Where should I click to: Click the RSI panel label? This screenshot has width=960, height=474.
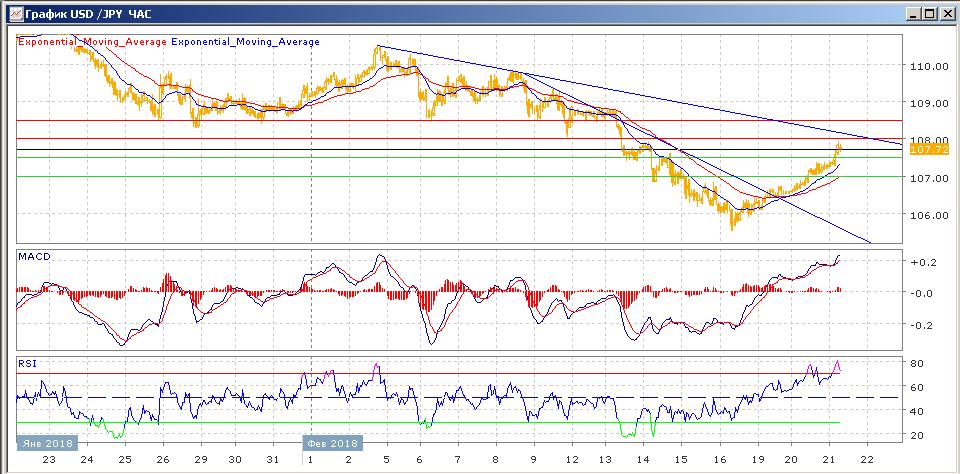tap(28, 363)
